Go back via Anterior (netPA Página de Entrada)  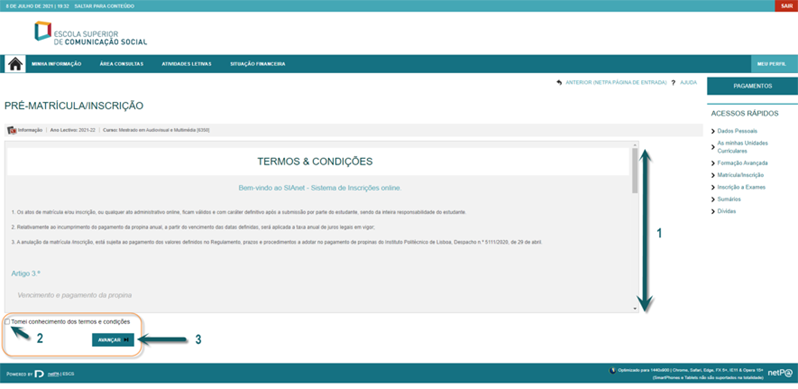pos(616,82)
